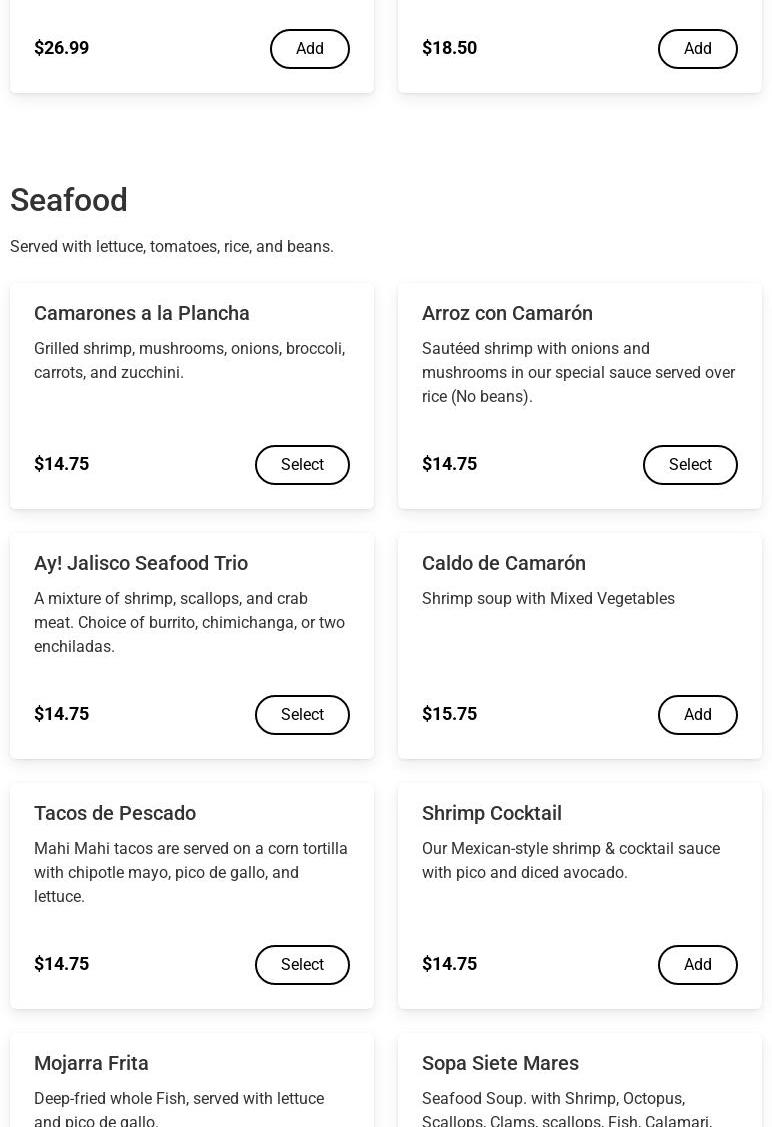This screenshot has height=1127, width=772.
Task: Open the Sopa Siete Mares menu item
Action: [500, 1063]
